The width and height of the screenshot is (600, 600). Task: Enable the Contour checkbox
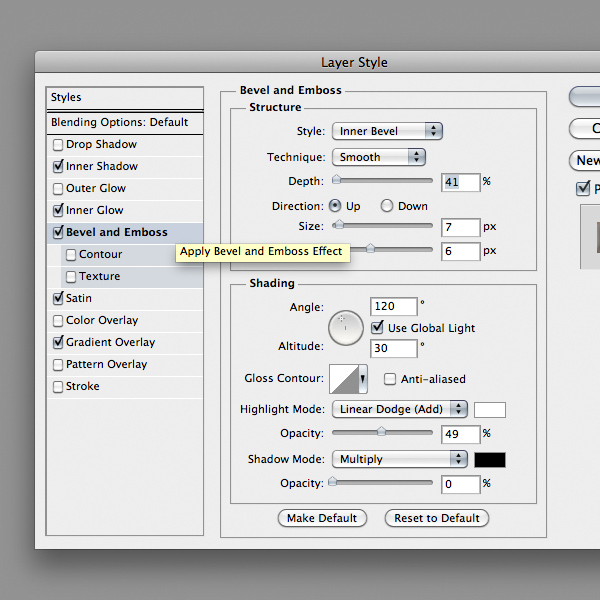(x=71, y=255)
